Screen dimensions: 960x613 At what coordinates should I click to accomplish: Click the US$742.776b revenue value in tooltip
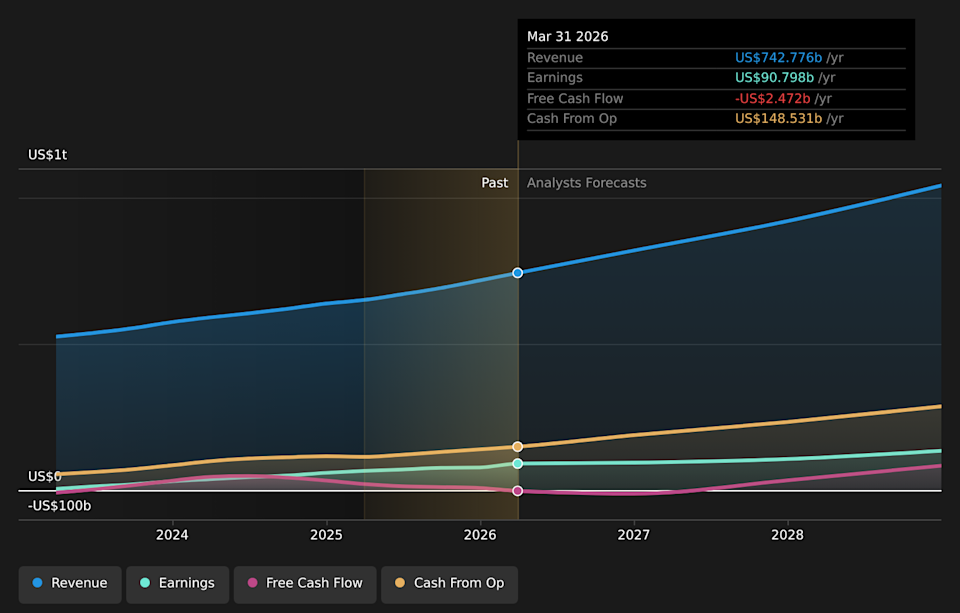pos(778,58)
